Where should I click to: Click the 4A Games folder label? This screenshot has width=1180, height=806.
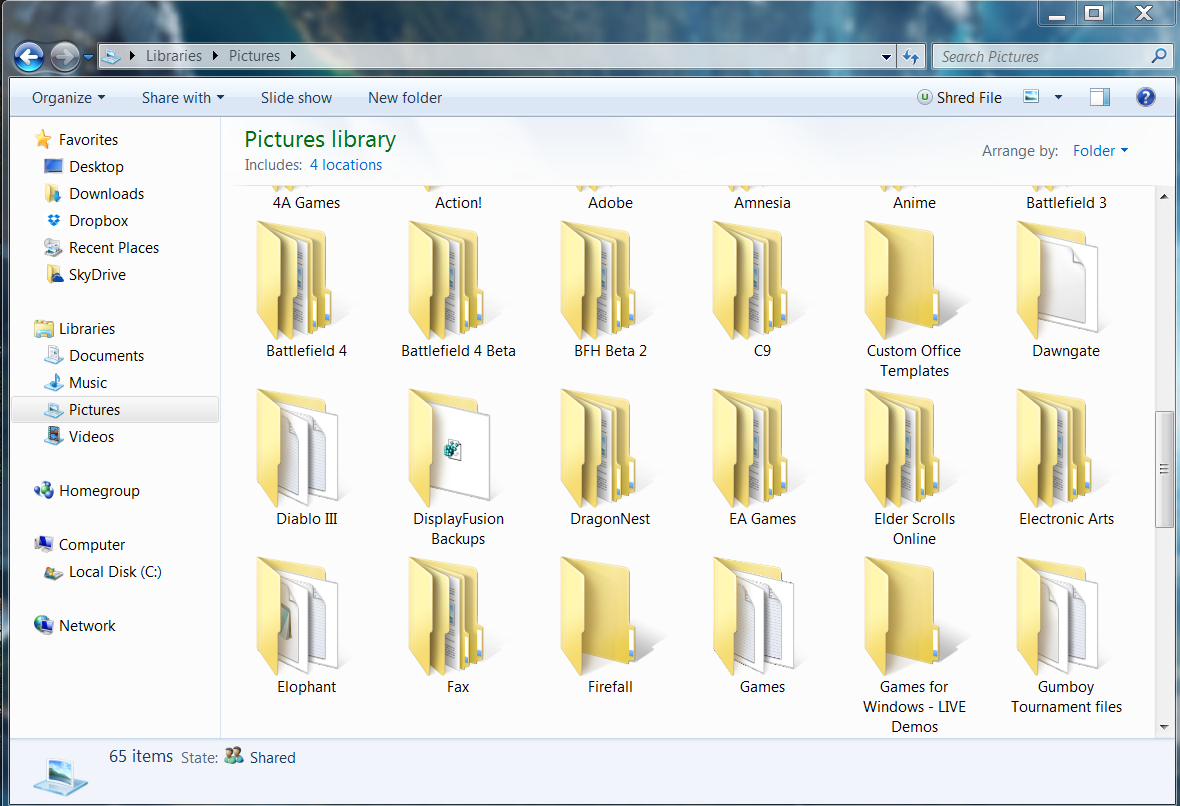pyautogui.click(x=306, y=202)
